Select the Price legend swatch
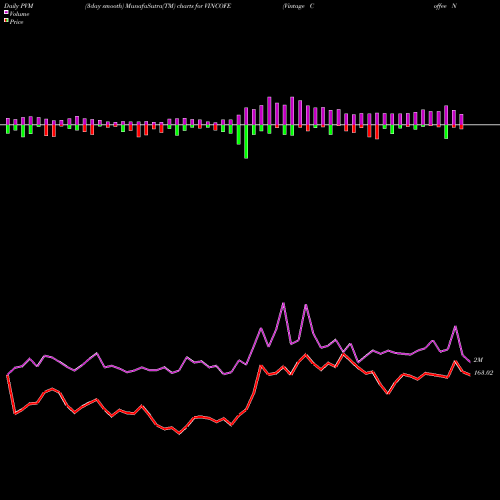Image resolution: width=500 pixels, height=500 pixels. click(6, 20)
